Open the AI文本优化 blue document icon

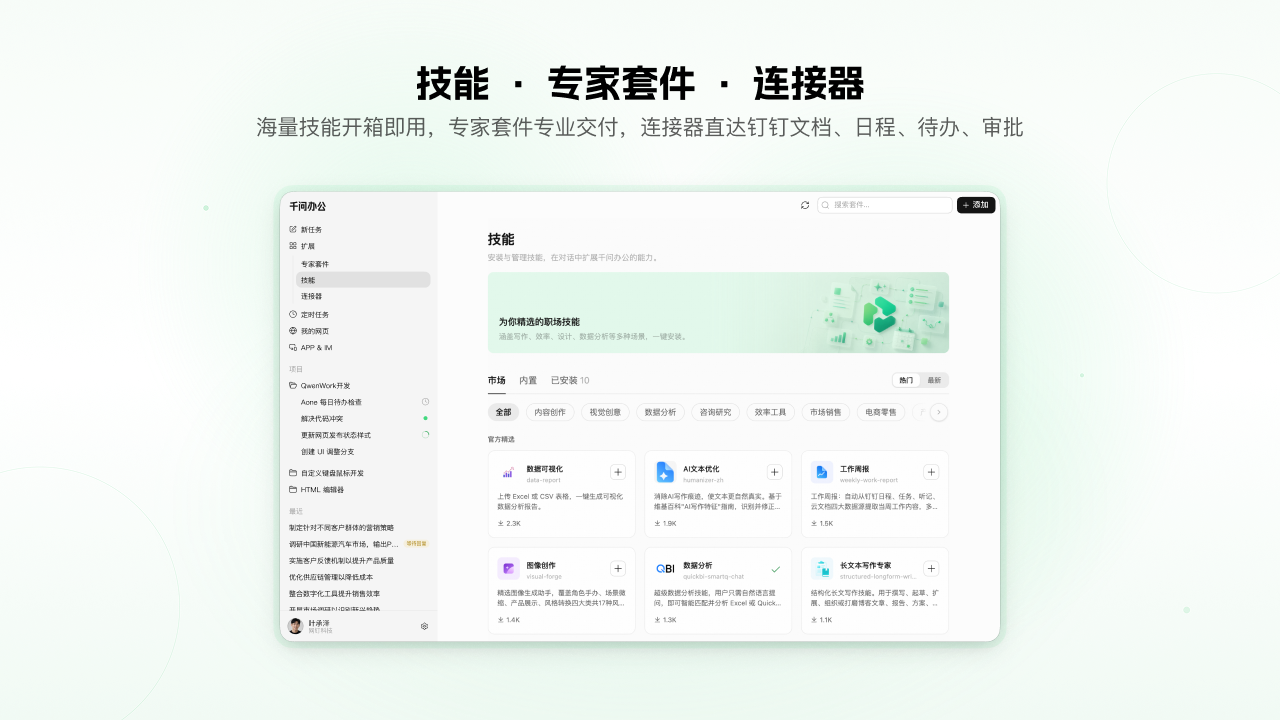click(665, 472)
